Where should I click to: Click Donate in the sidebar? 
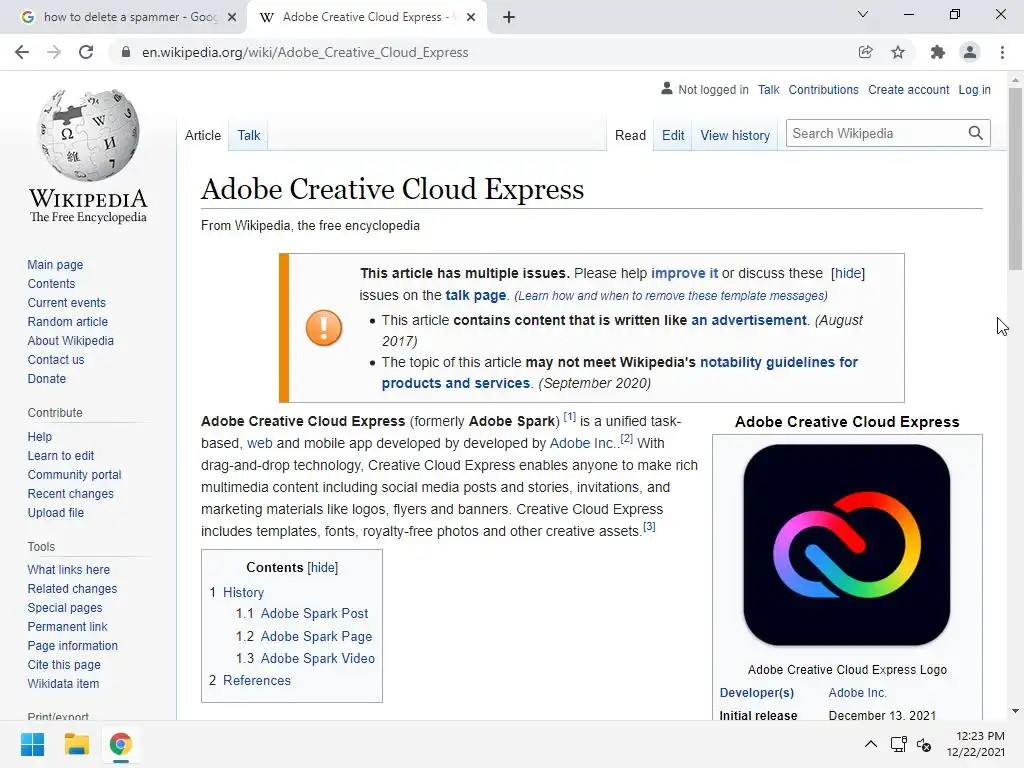tap(46, 378)
